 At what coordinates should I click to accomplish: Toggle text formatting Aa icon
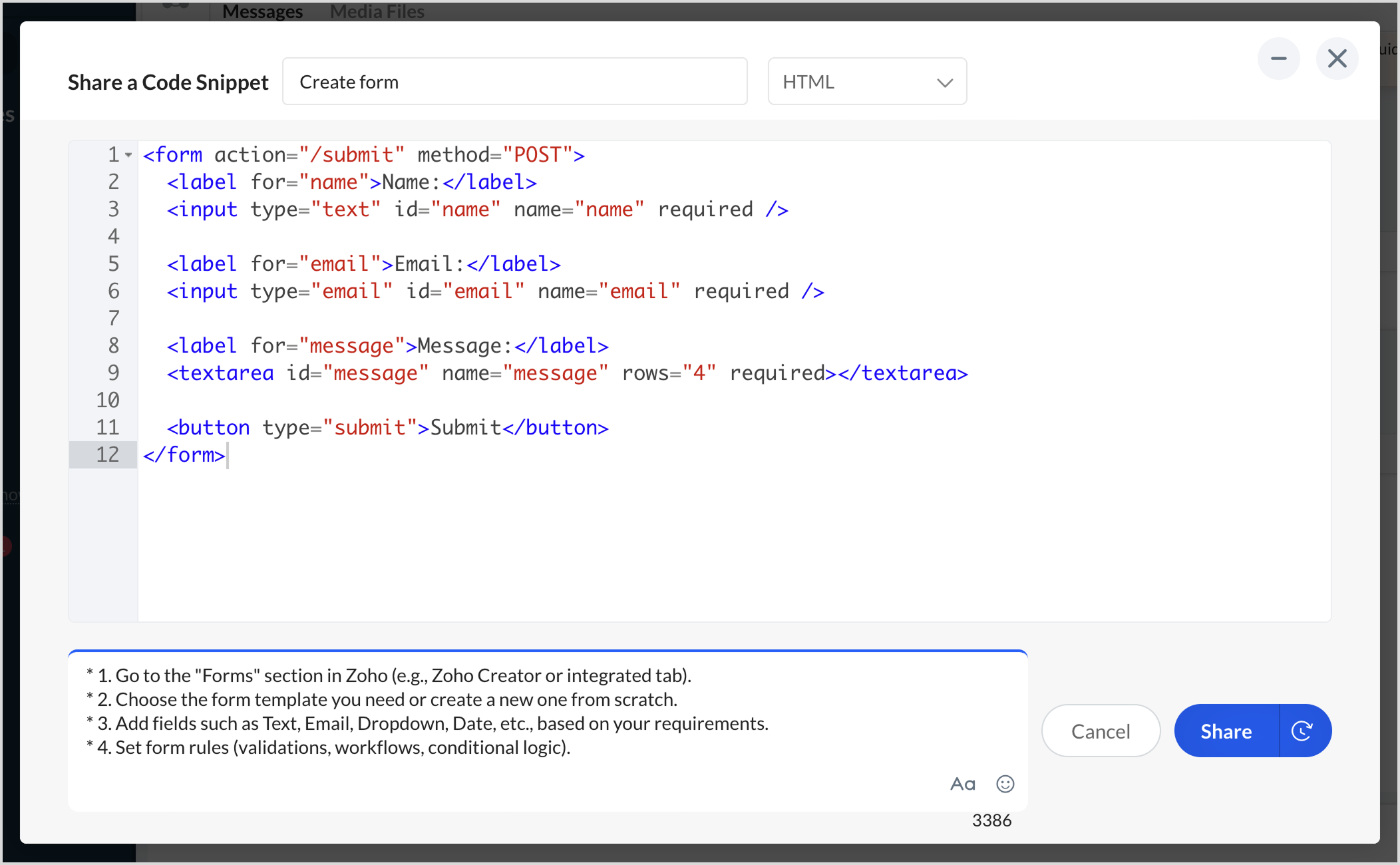(x=963, y=784)
